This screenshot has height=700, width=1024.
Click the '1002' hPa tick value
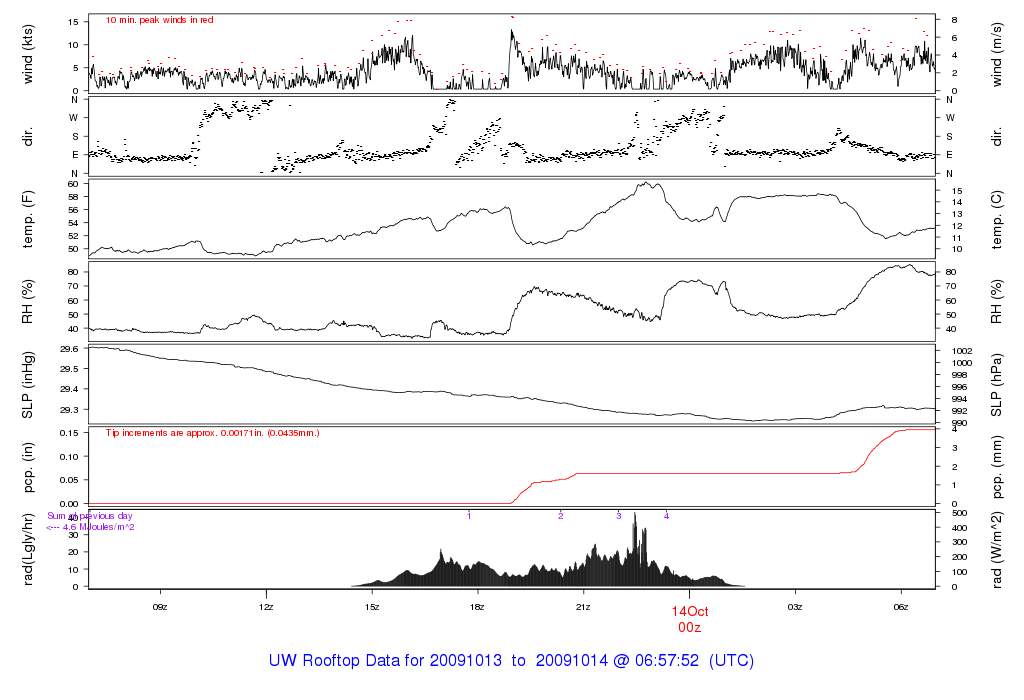coord(962,351)
